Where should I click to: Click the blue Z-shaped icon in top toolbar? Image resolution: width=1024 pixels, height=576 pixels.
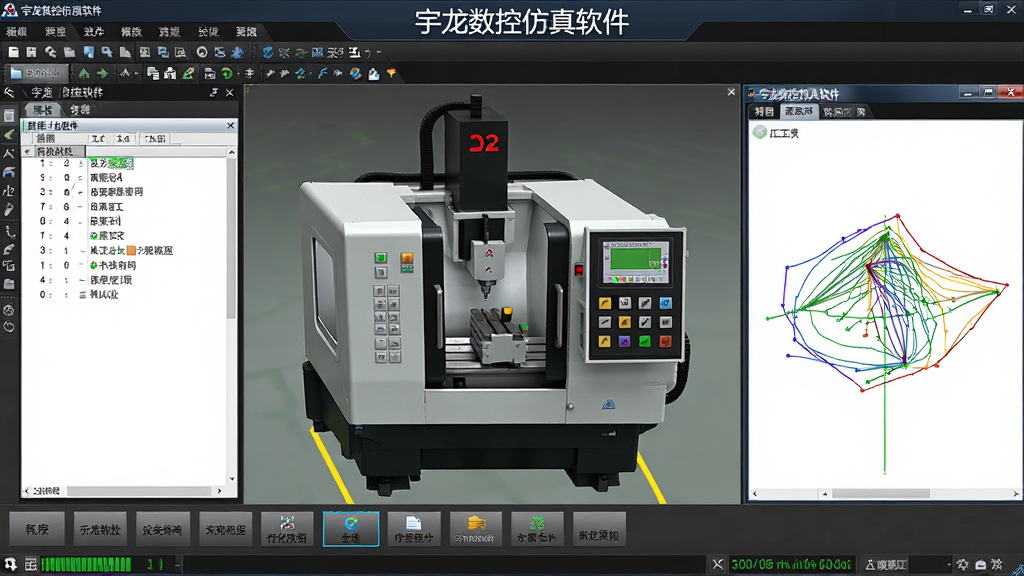click(268, 52)
